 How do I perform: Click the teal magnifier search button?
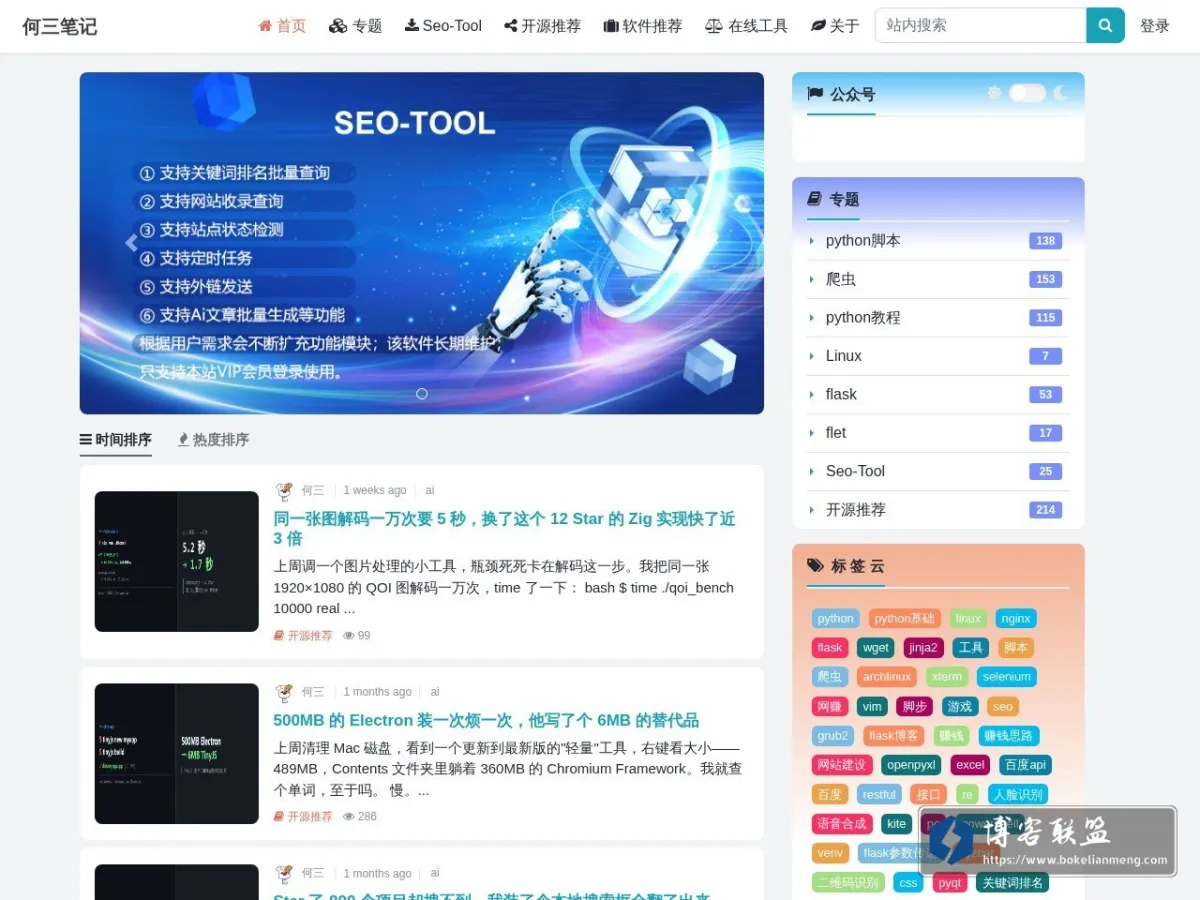pos(1105,26)
